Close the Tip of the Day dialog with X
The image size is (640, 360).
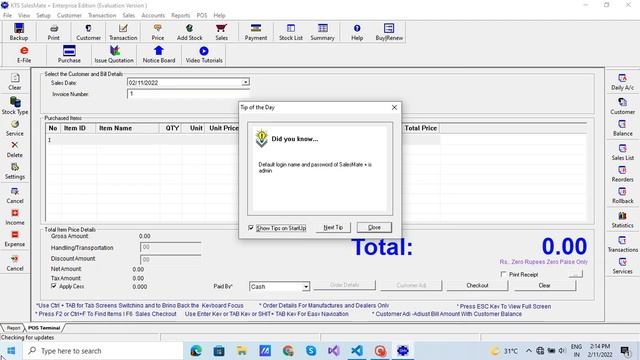point(394,107)
